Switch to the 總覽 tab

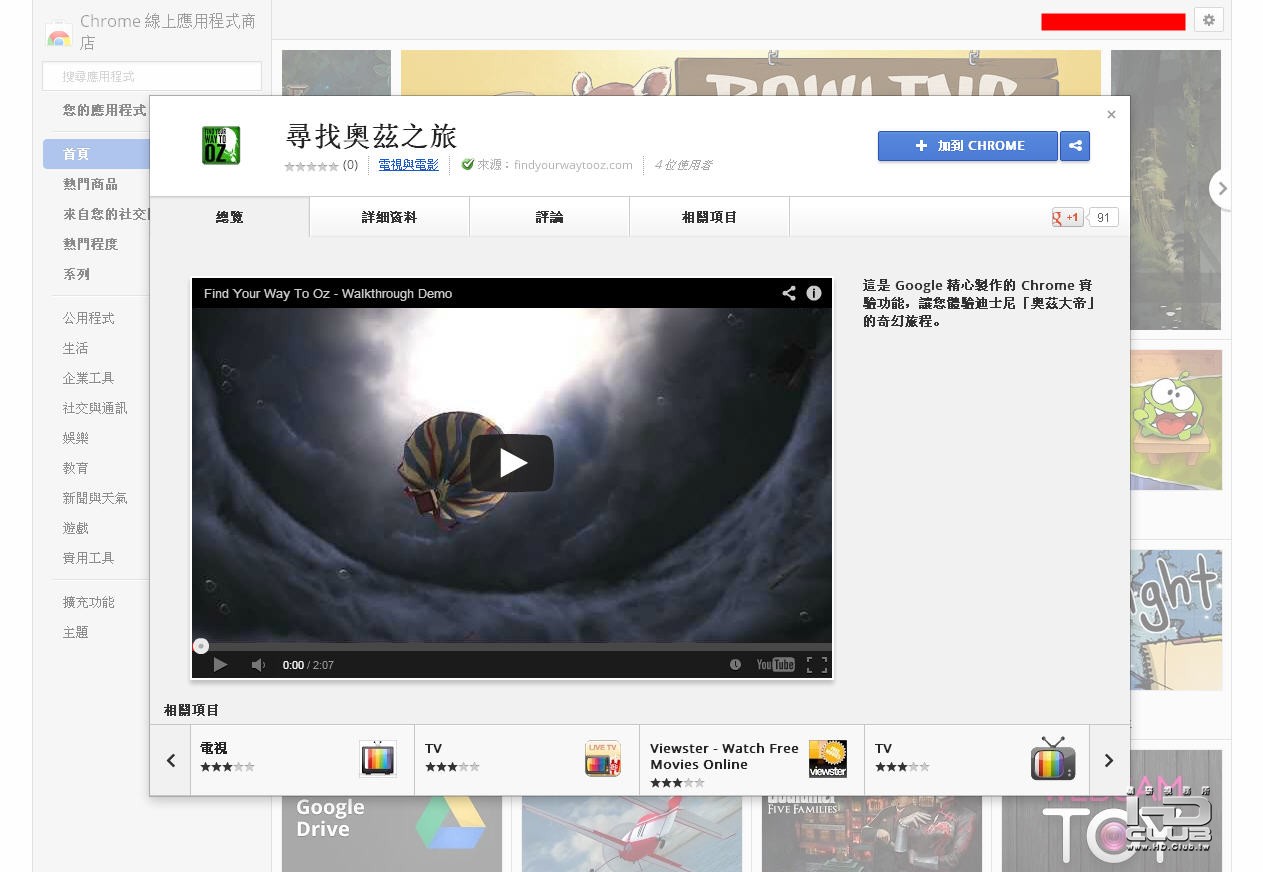click(230, 217)
